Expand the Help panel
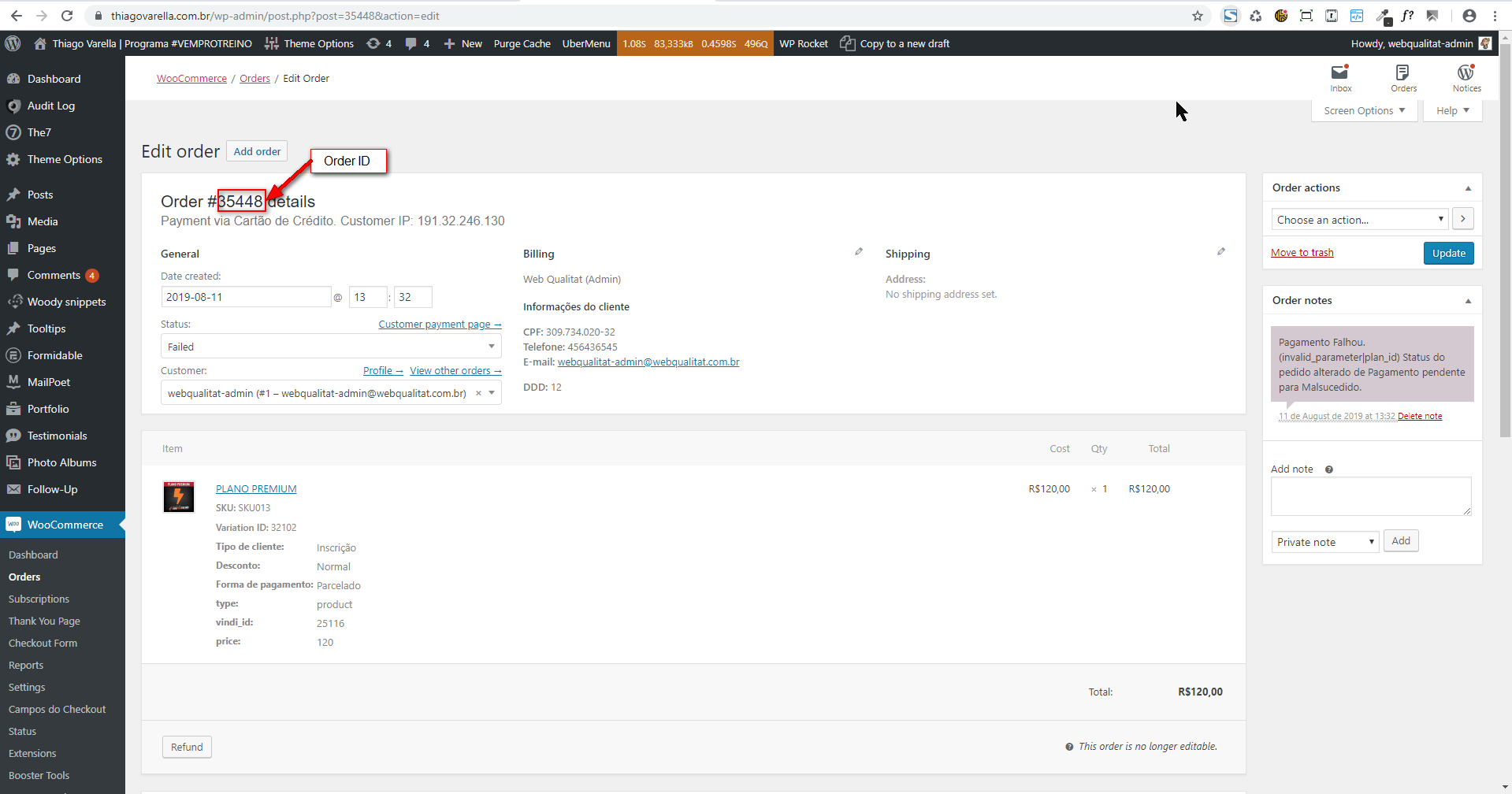This screenshot has height=794, width=1512. (x=1453, y=111)
